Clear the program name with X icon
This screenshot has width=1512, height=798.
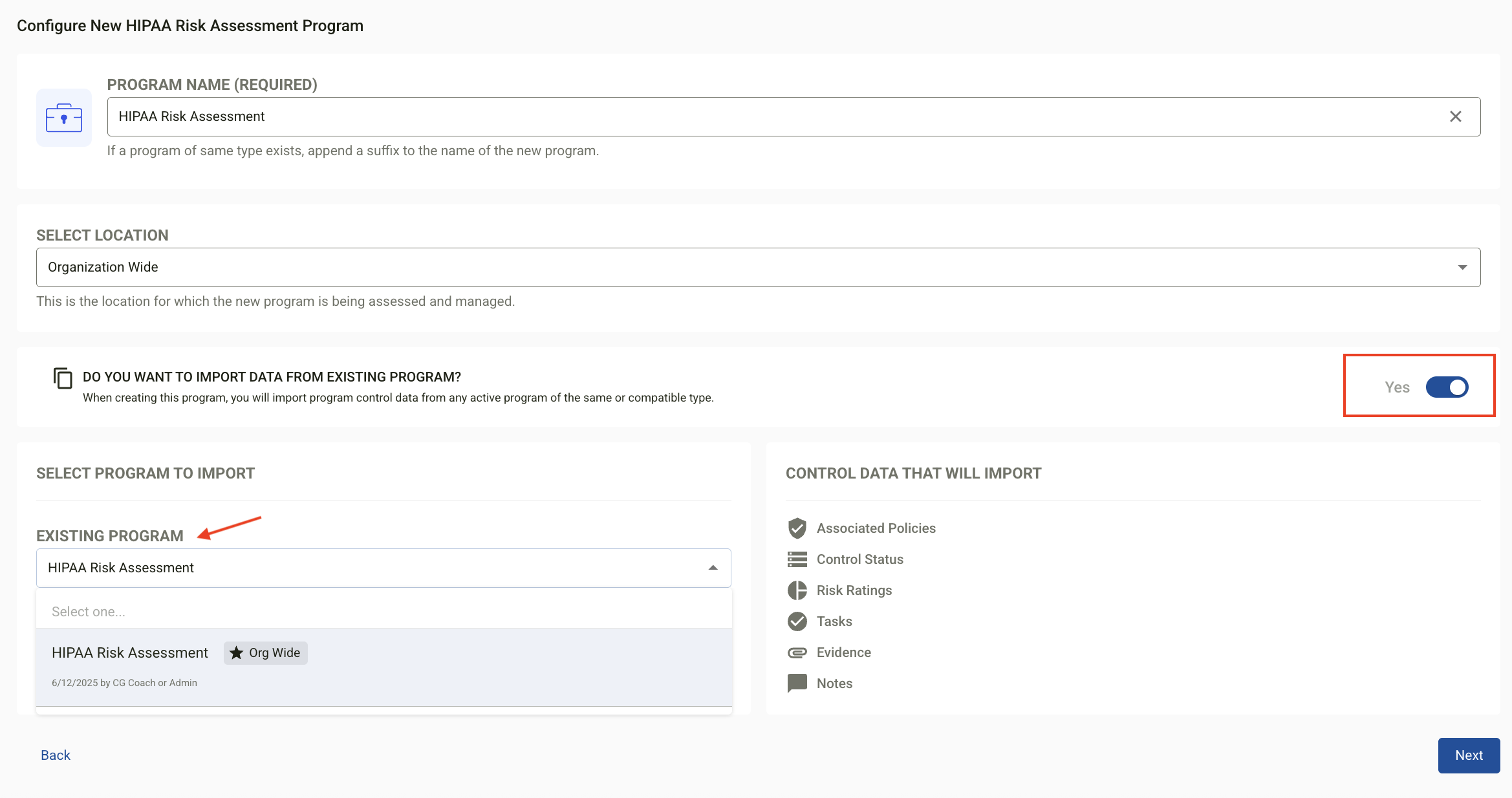pos(1455,116)
